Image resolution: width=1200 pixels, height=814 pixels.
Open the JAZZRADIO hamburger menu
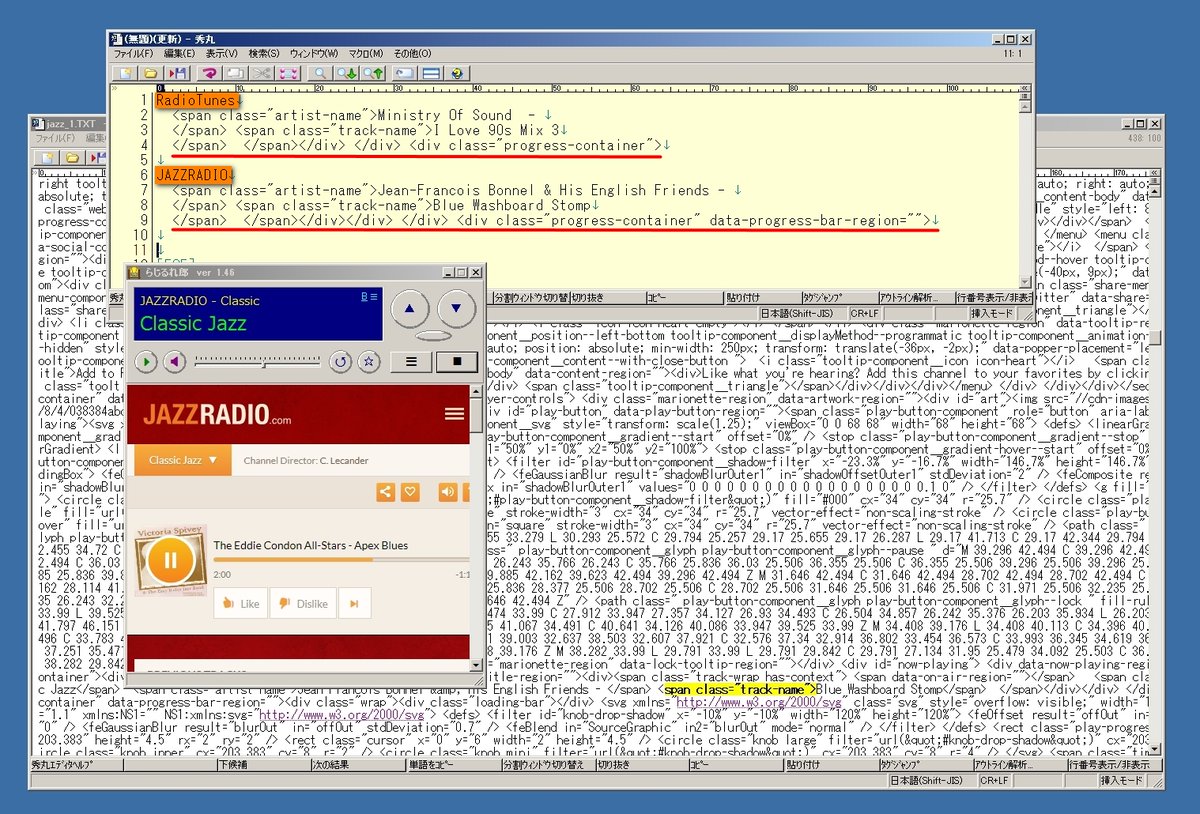coord(454,413)
